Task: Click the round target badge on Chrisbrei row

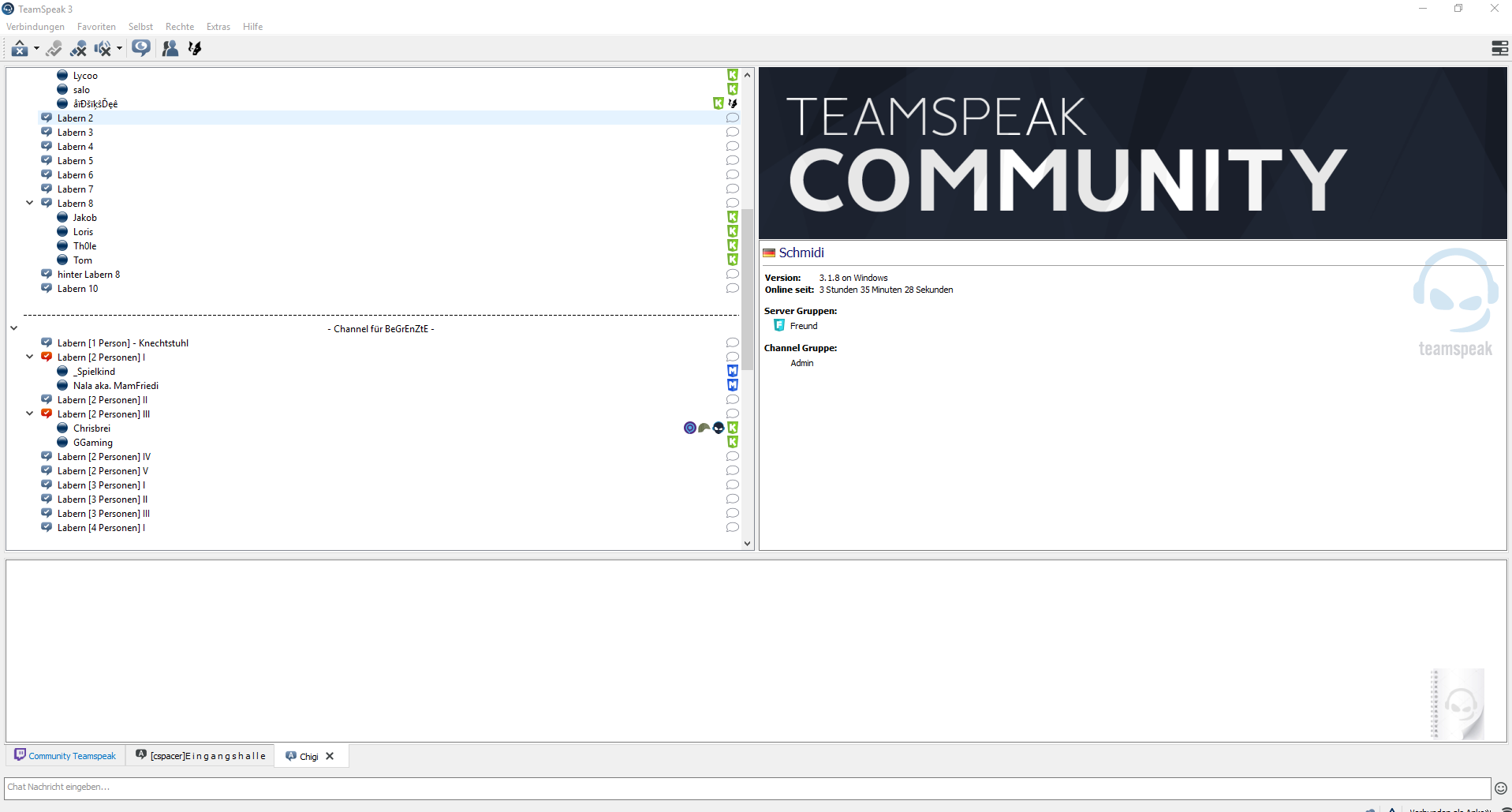Action: point(690,428)
